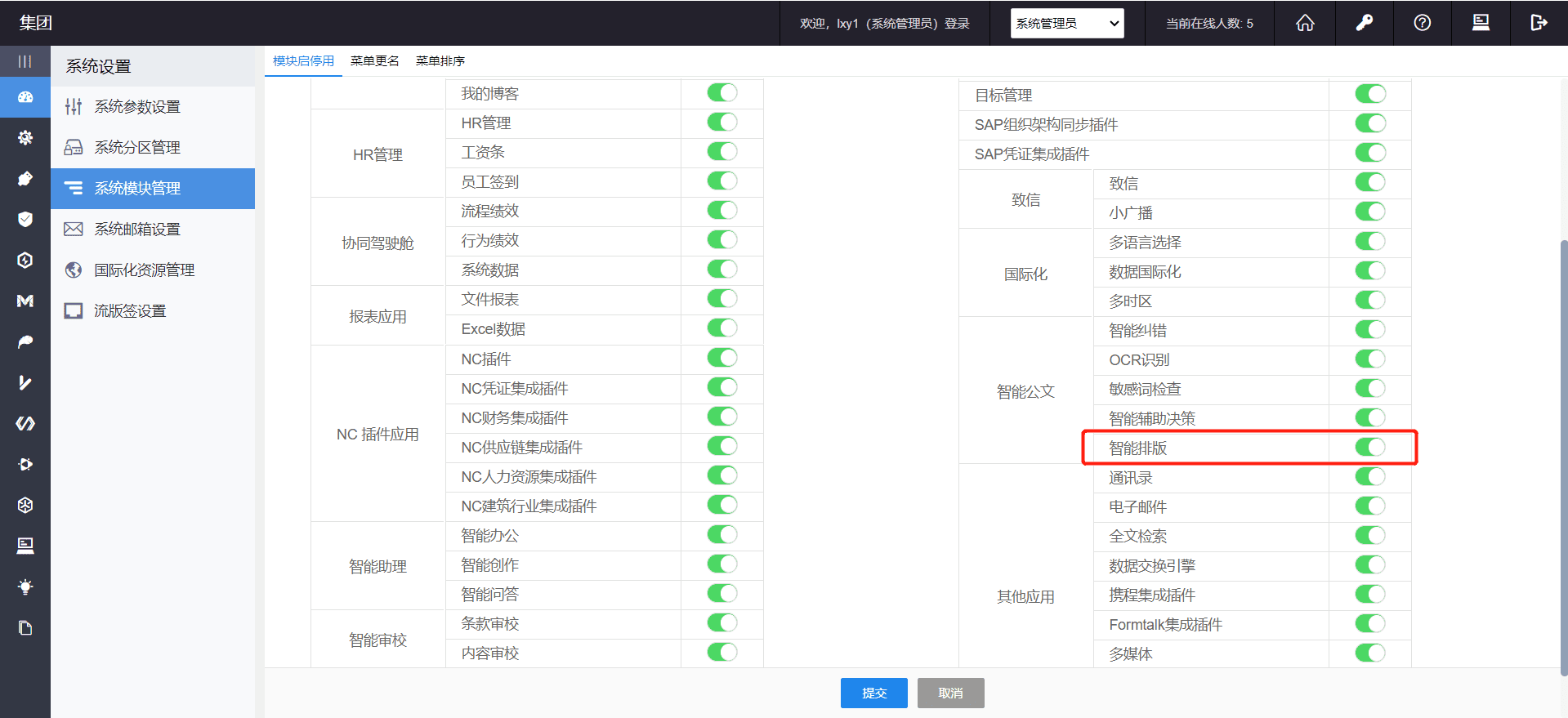Click the 集团 logo text
The image size is (1568, 718).
[36, 23]
